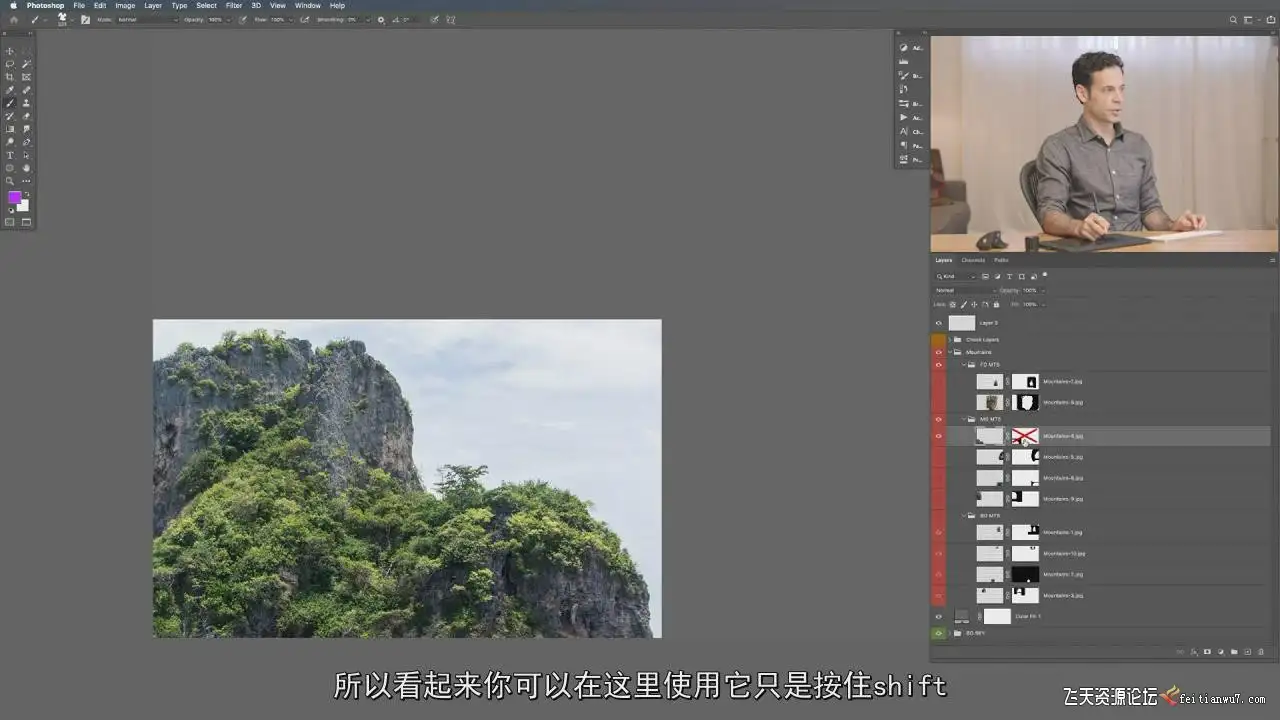Toggle visibility of Color Fill 1 layer
The image size is (1280, 720).
938,616
